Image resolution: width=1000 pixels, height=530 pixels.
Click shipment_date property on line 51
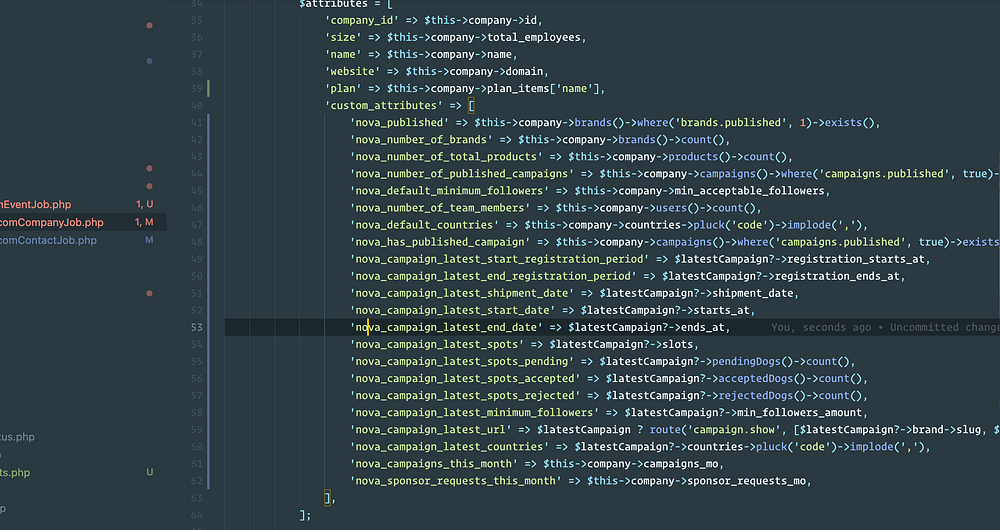tap(753, 293)
